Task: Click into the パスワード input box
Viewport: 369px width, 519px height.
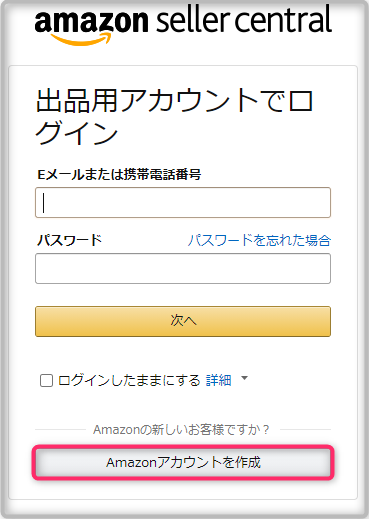Action: [x=183, y=269]
